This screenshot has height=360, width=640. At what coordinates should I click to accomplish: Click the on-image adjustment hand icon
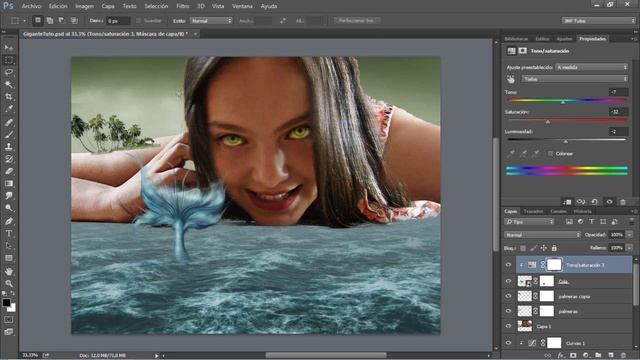click(511, 79)
